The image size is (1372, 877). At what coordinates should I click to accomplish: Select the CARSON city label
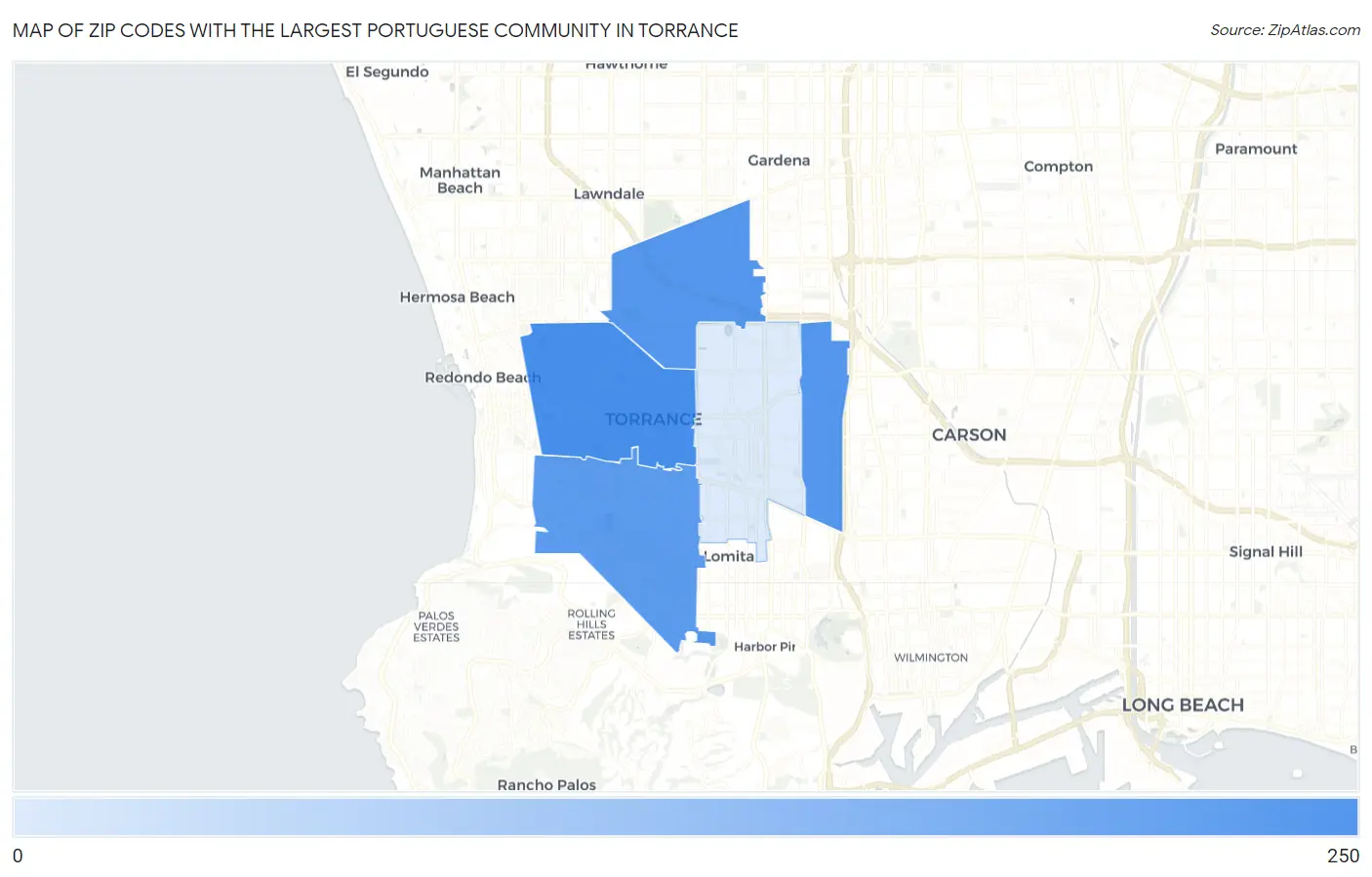point(969,435)
